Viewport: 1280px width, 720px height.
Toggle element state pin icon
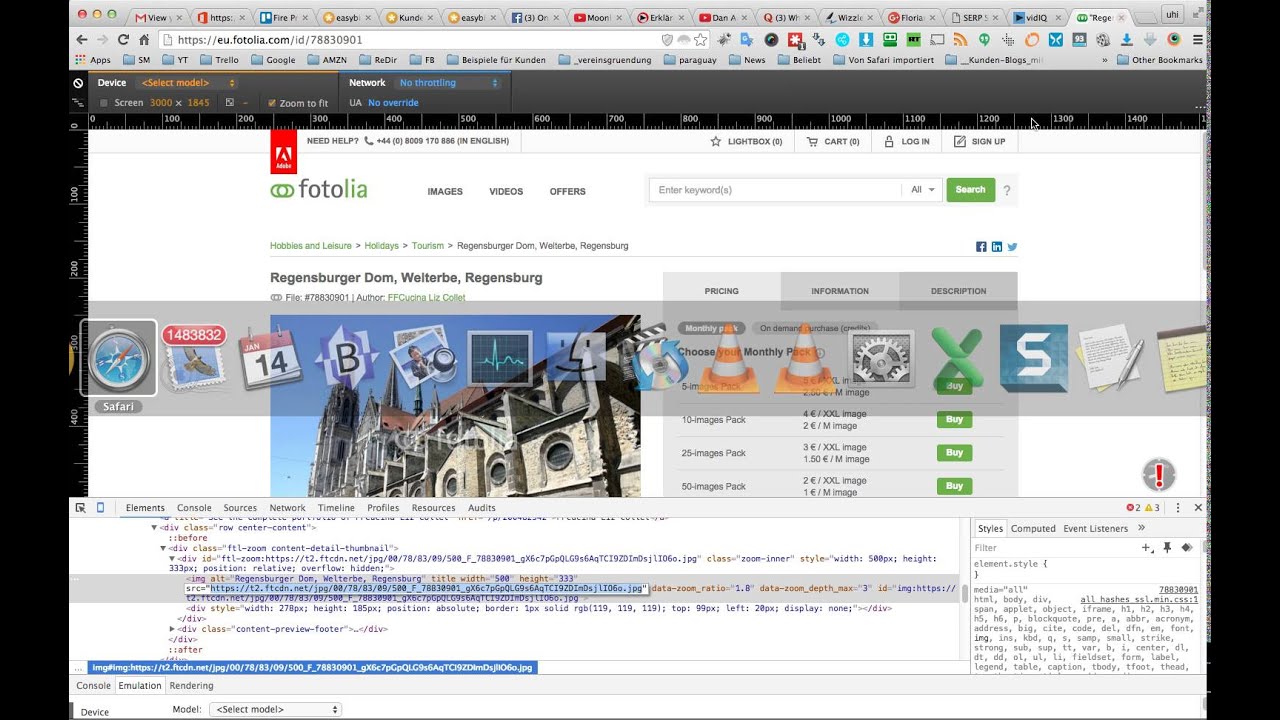[x=1167, y=547]
